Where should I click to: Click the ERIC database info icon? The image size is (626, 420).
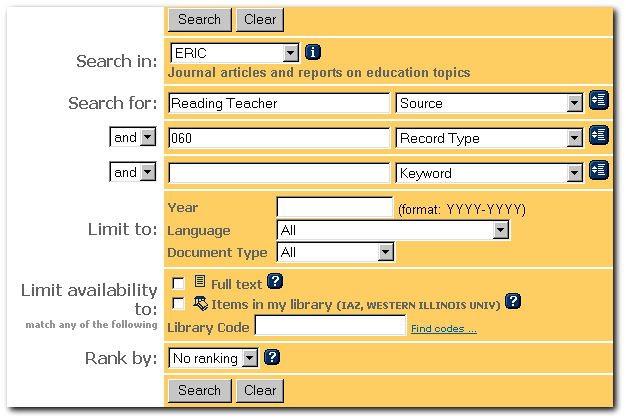[x=313, y=52]
